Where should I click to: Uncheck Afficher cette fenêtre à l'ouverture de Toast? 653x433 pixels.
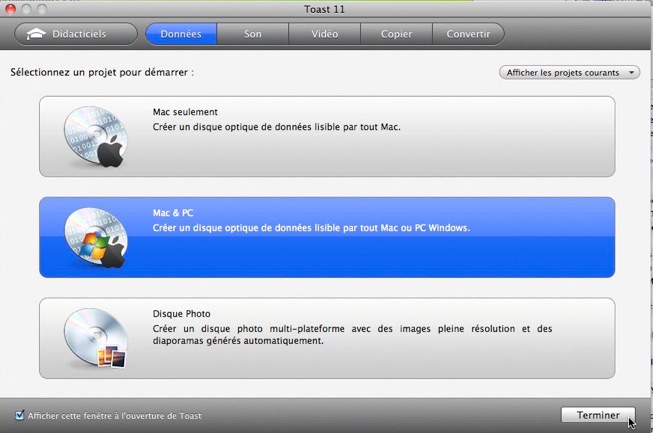pyautogui.click(x=19, y=415)
